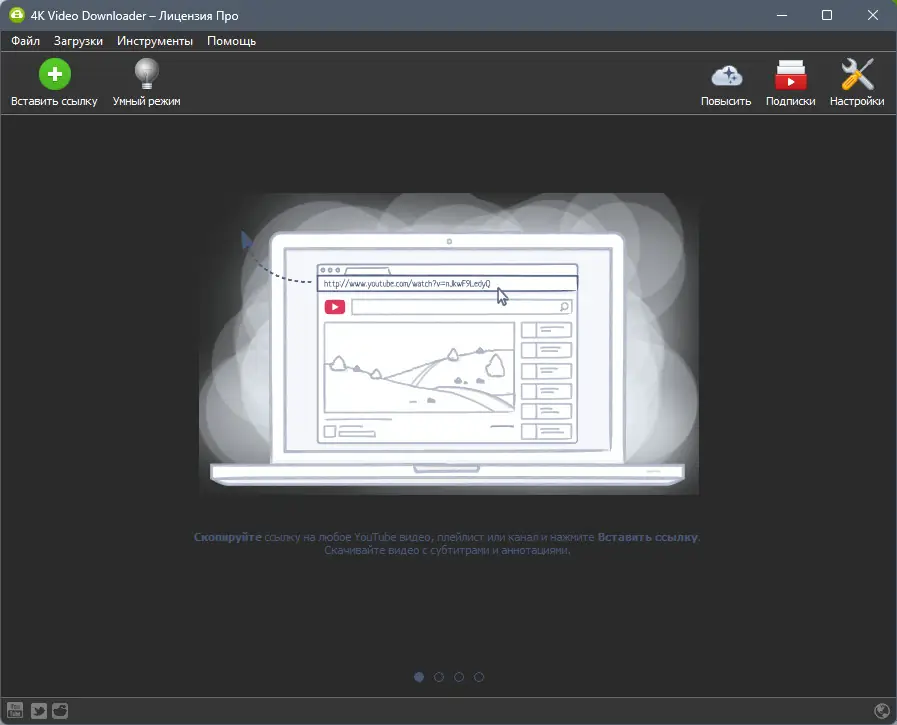Open the Инструменты menu
This screenshot has width=897, height=725.
pos(155,41)
